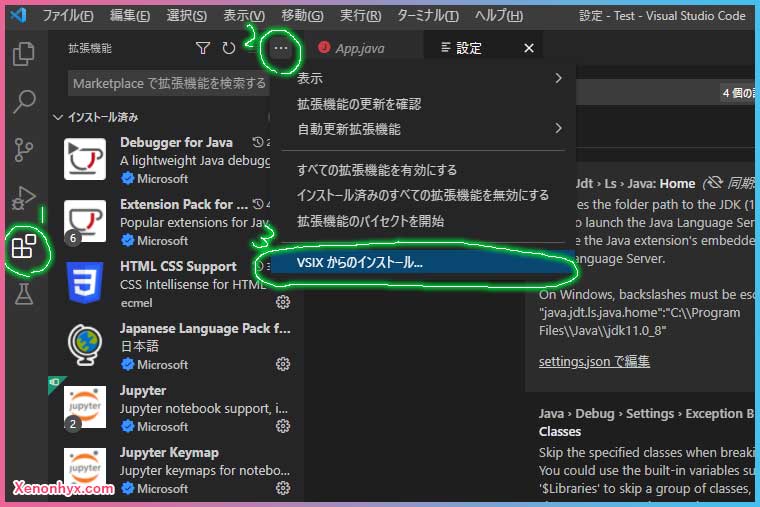
Task: Click the VS Code logo icon
Action: (18, 15)
